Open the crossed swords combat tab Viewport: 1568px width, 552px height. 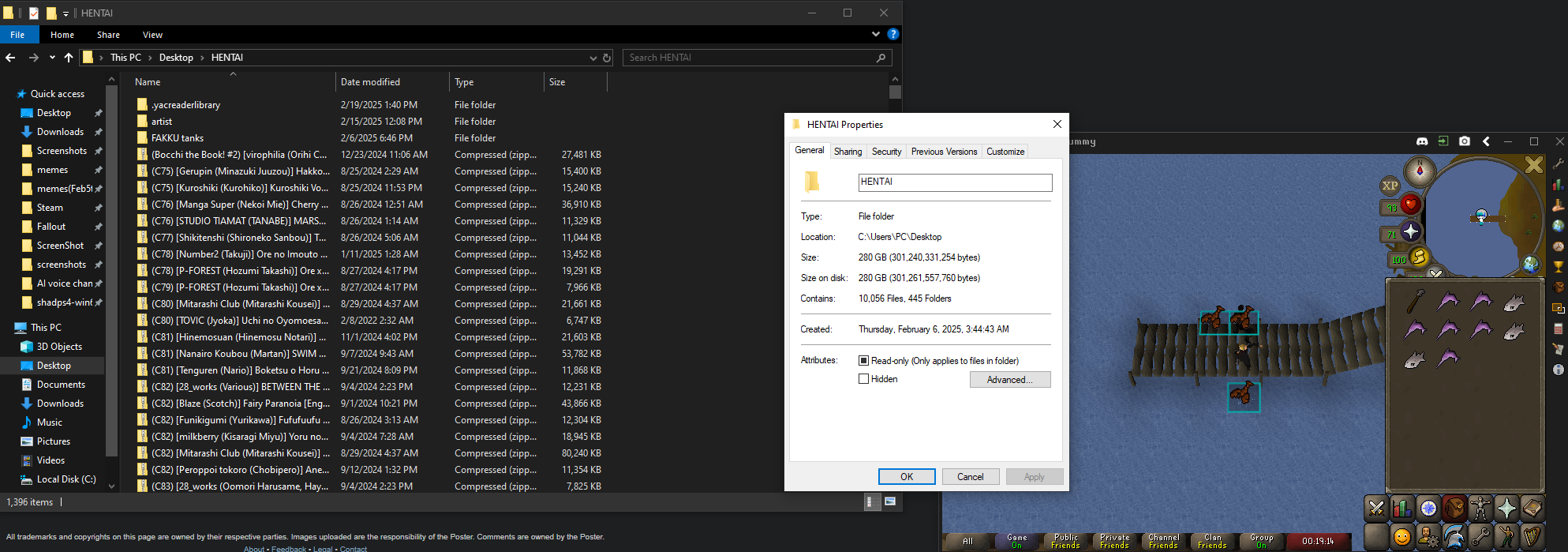click(x=1376, y=508)
